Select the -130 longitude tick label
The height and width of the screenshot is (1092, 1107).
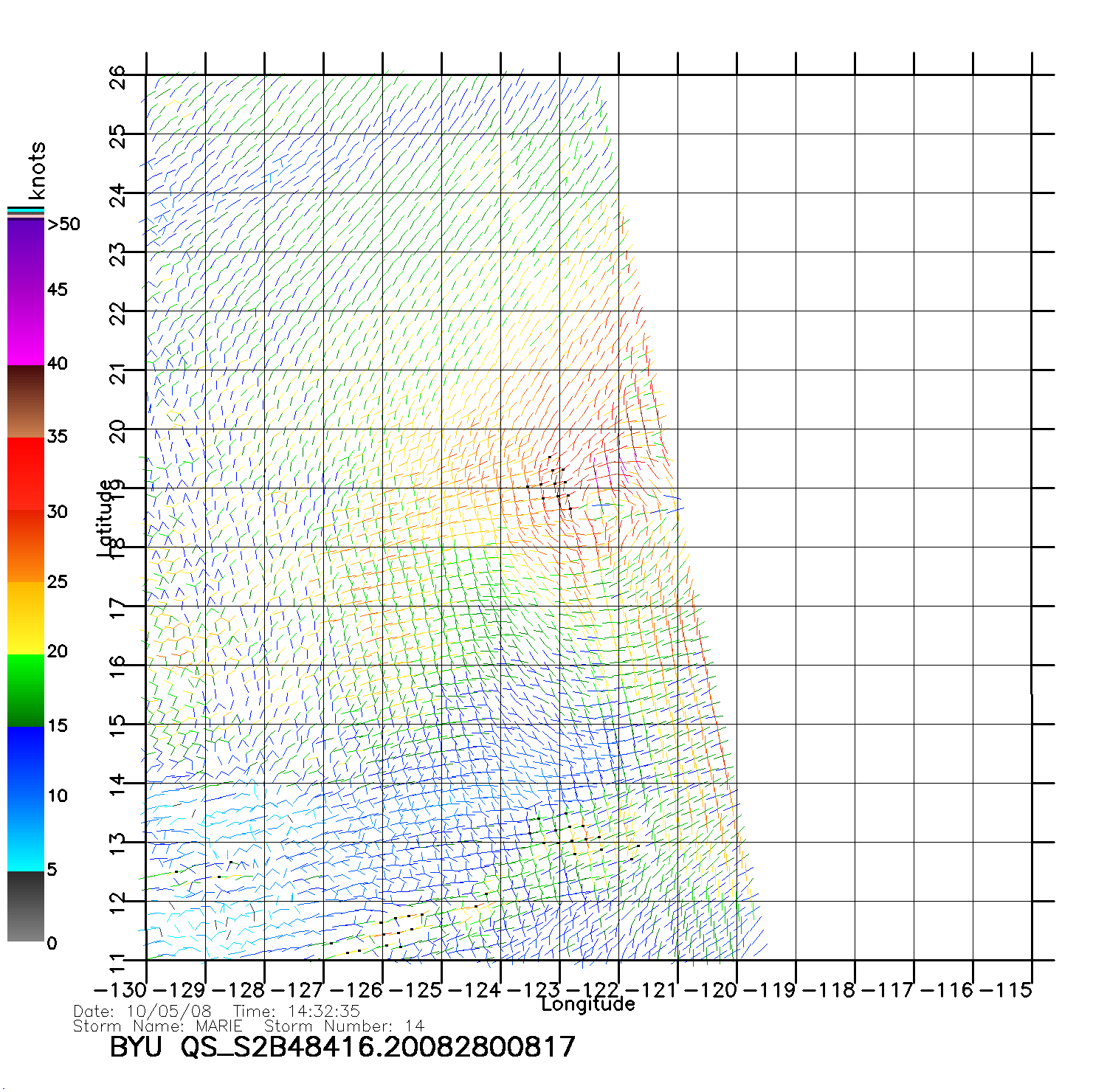(120, 990)
